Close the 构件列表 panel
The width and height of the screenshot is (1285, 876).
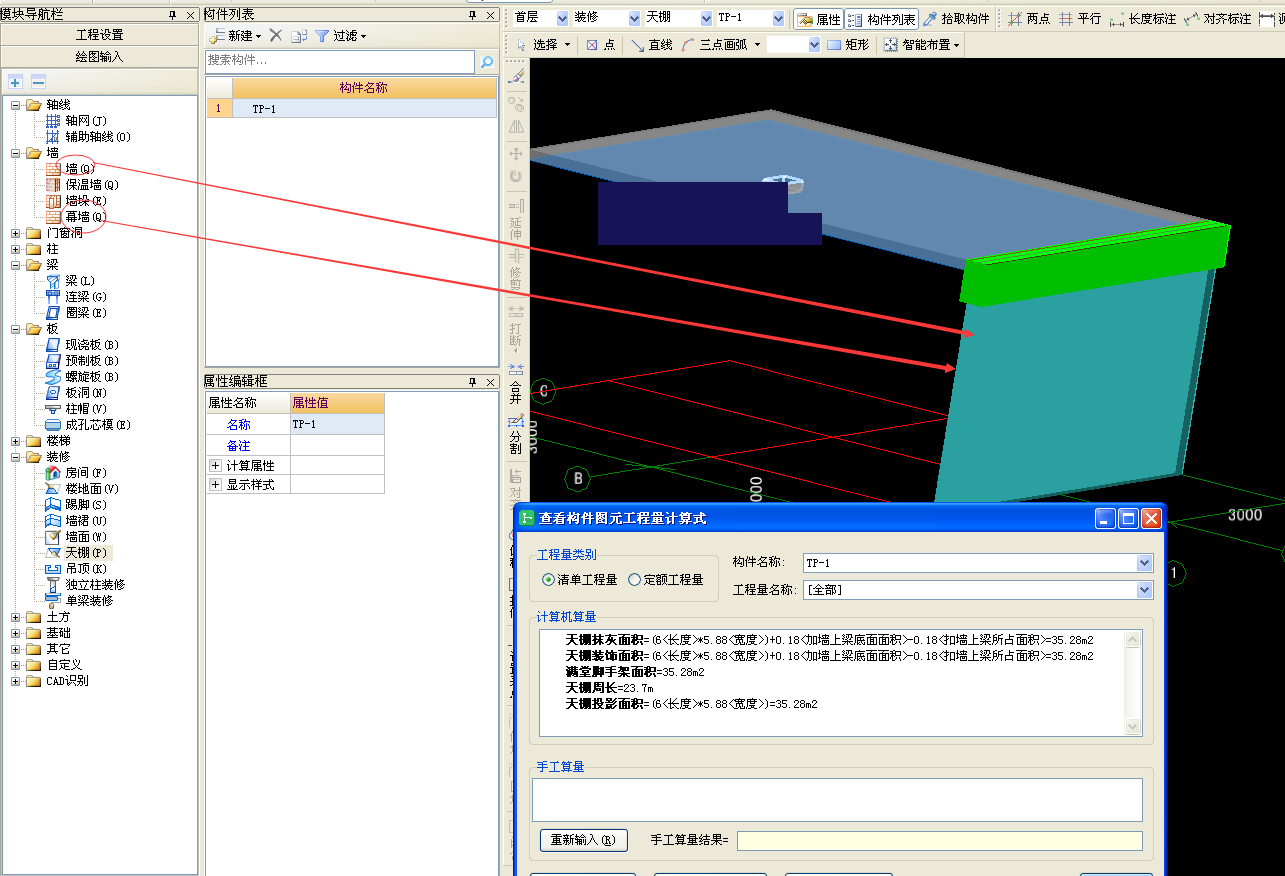click(x=490, y=15)
